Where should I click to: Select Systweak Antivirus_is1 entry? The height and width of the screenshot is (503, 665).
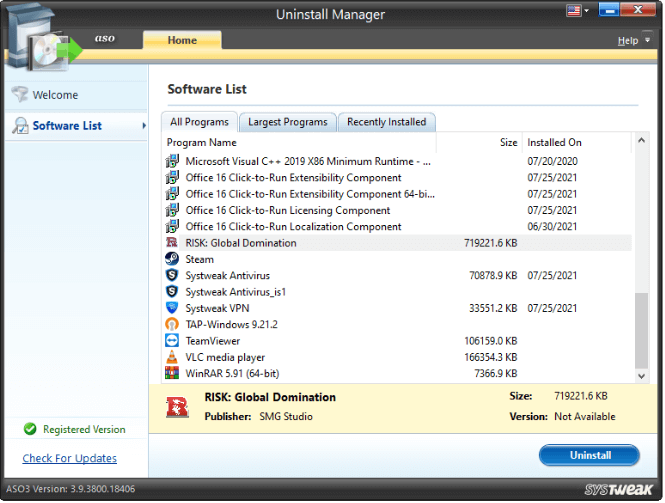pos(398,292)
